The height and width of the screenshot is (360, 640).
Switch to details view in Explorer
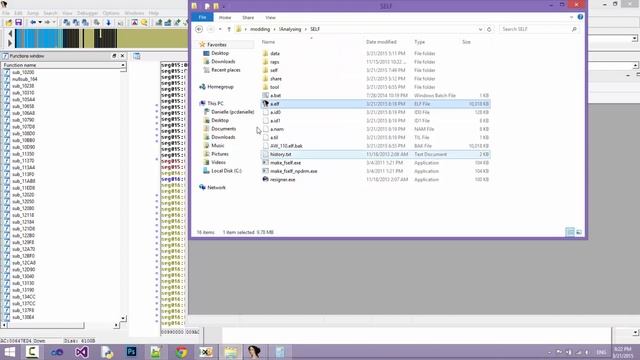point(570,232)
